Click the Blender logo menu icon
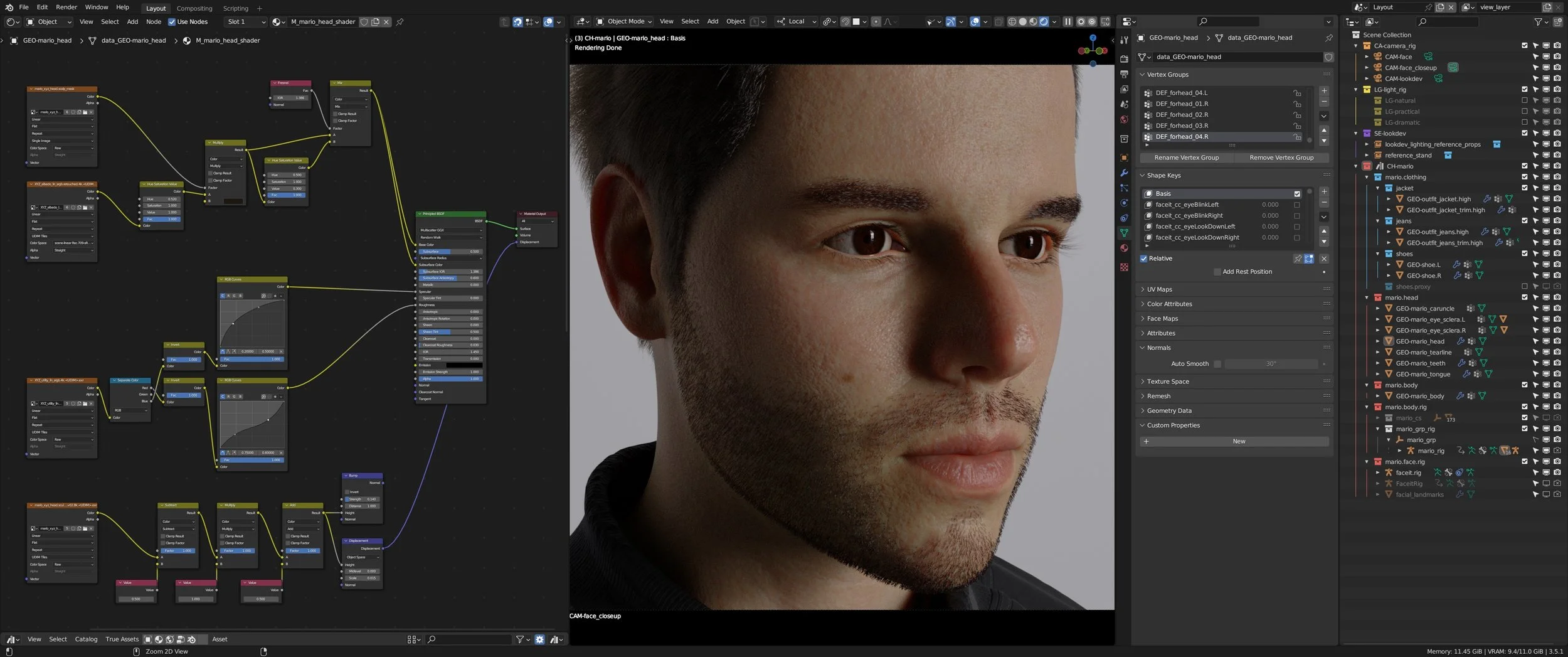The width and height of the screenshot is (1568, 657). (x=9, y=8)
